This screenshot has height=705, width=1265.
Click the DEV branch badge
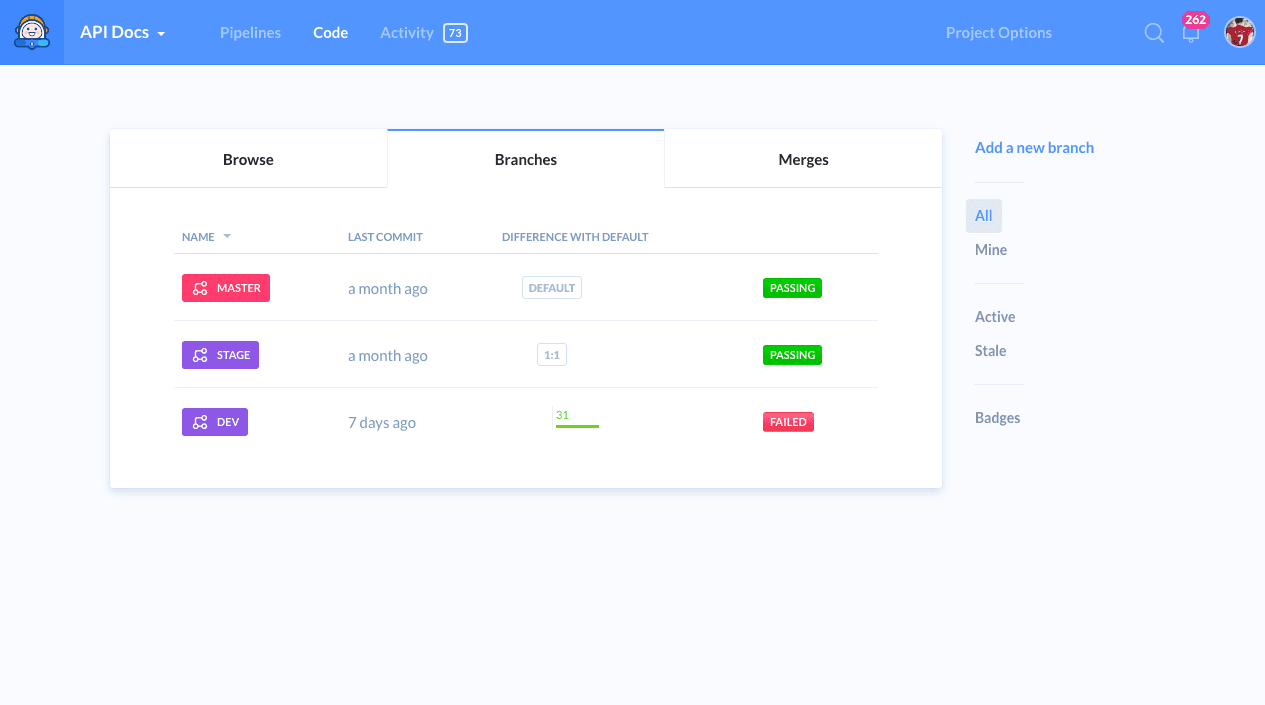[215, 422]
